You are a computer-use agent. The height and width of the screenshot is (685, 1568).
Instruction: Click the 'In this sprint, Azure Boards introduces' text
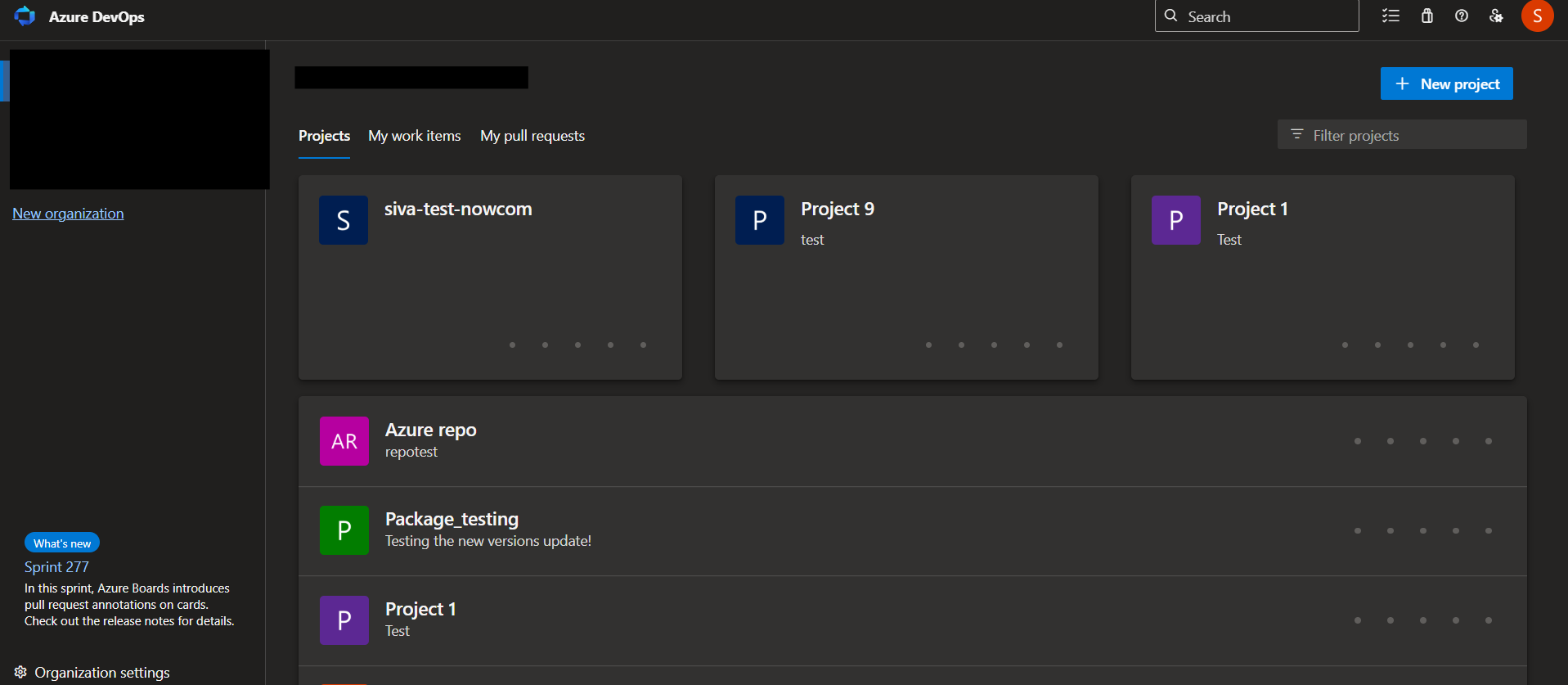tap(127, 588)
